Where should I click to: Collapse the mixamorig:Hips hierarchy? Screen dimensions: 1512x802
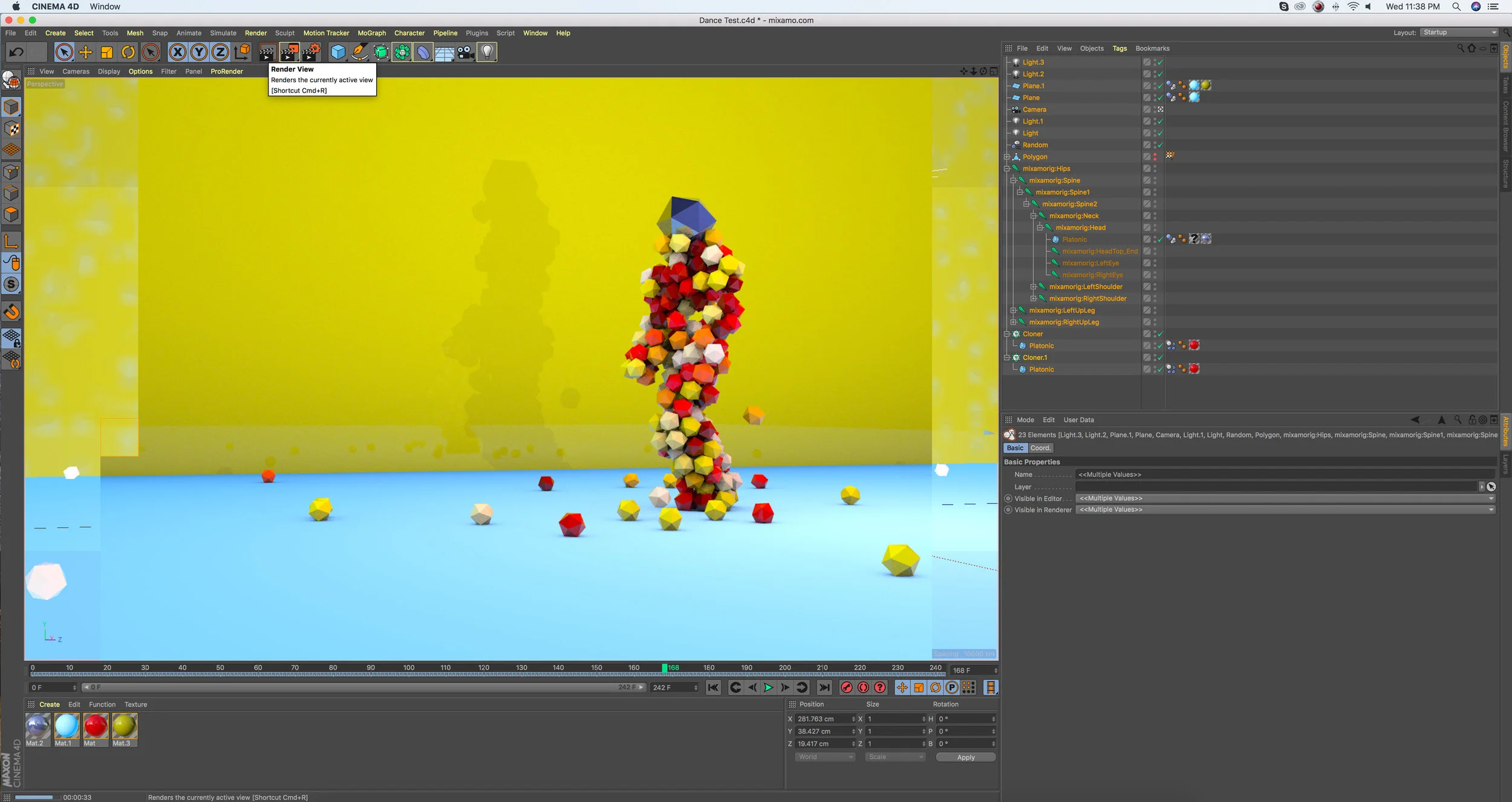click(x=1007, y=169)
